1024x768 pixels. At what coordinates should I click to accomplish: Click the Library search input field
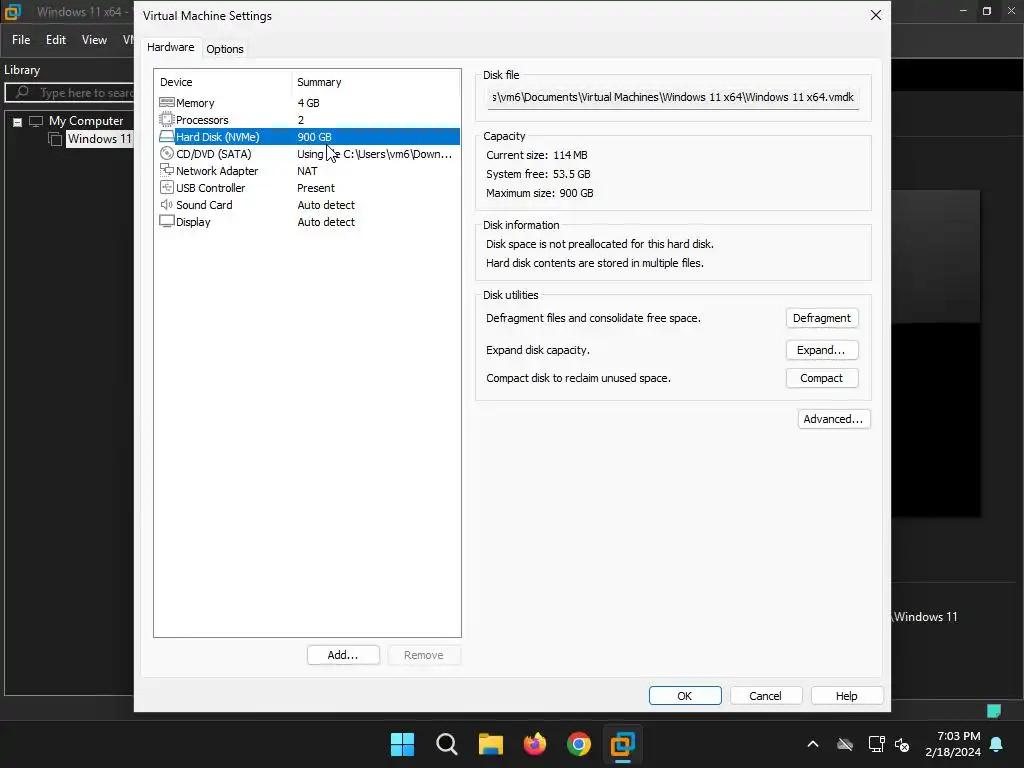(70, 93)
